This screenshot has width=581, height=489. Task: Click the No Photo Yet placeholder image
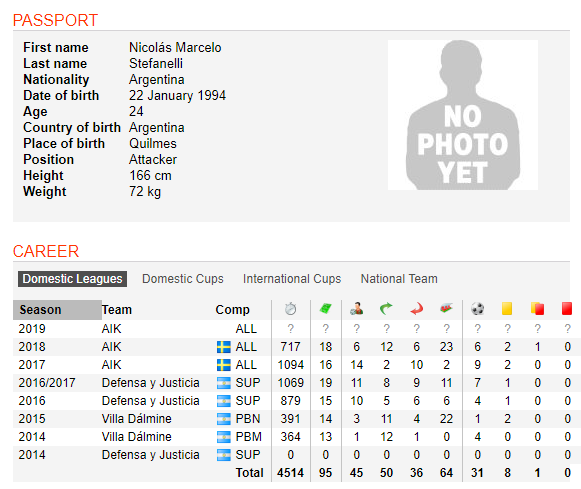coord(463,115)
